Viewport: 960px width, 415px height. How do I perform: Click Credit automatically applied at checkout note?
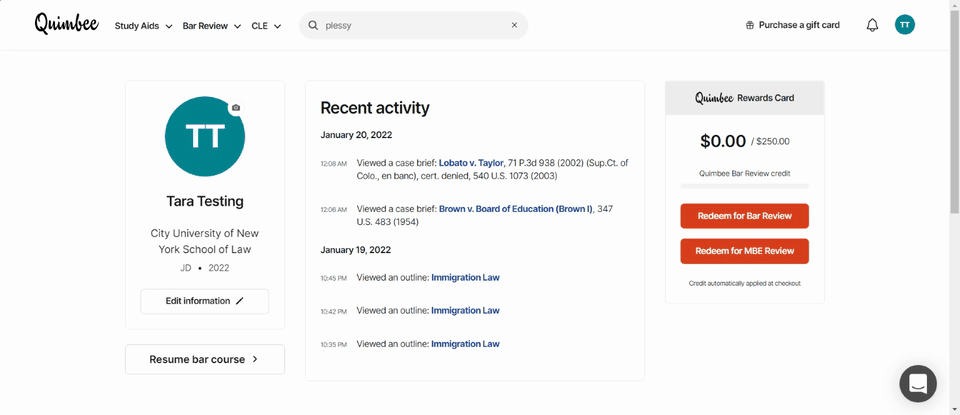pyautogui.click(x=744, y=284)
